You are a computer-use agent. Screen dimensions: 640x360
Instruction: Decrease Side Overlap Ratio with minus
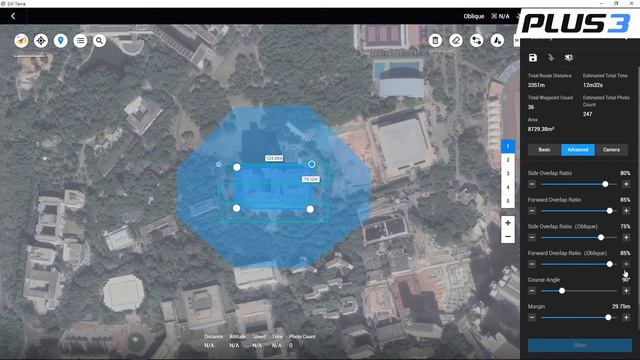532,184
